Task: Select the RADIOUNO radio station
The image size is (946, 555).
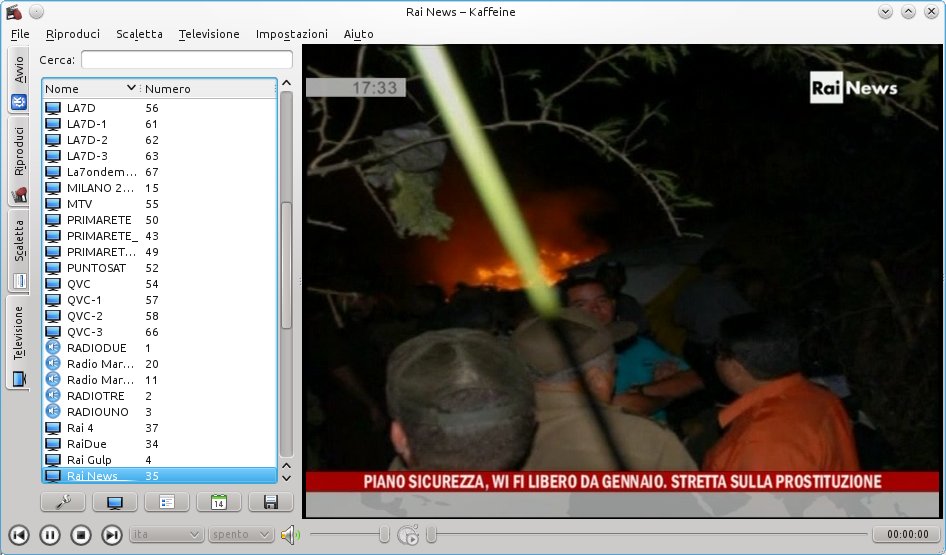Action: coord(159,411)
